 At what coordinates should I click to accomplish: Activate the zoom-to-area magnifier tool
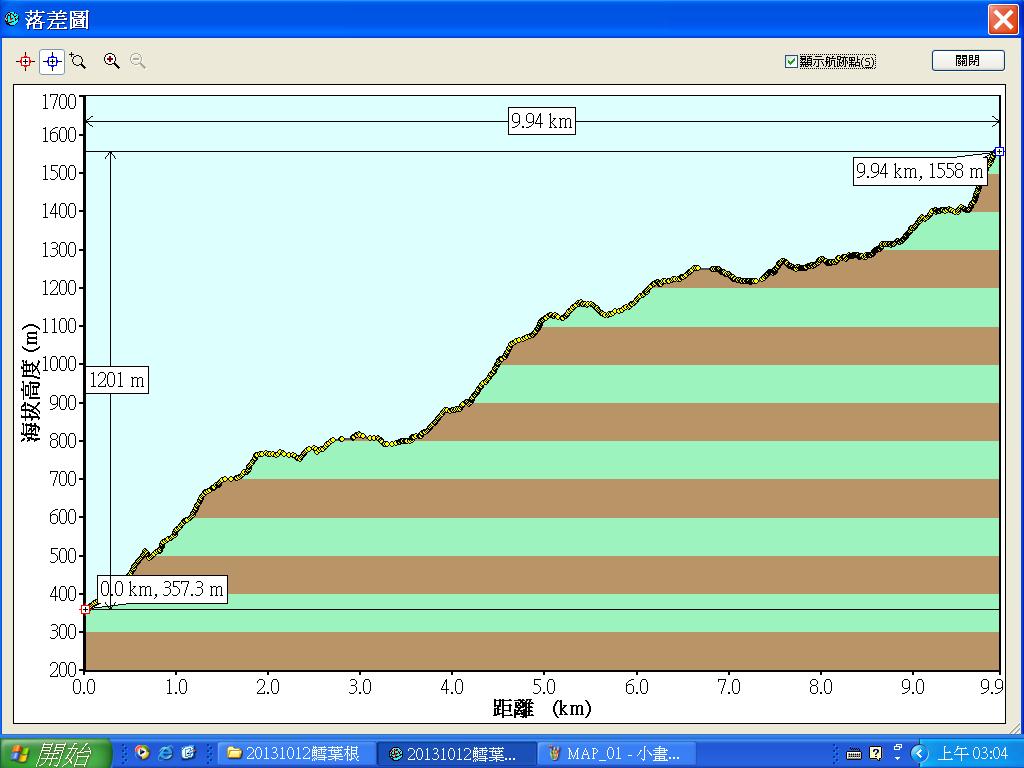click(x=78, y=61)
